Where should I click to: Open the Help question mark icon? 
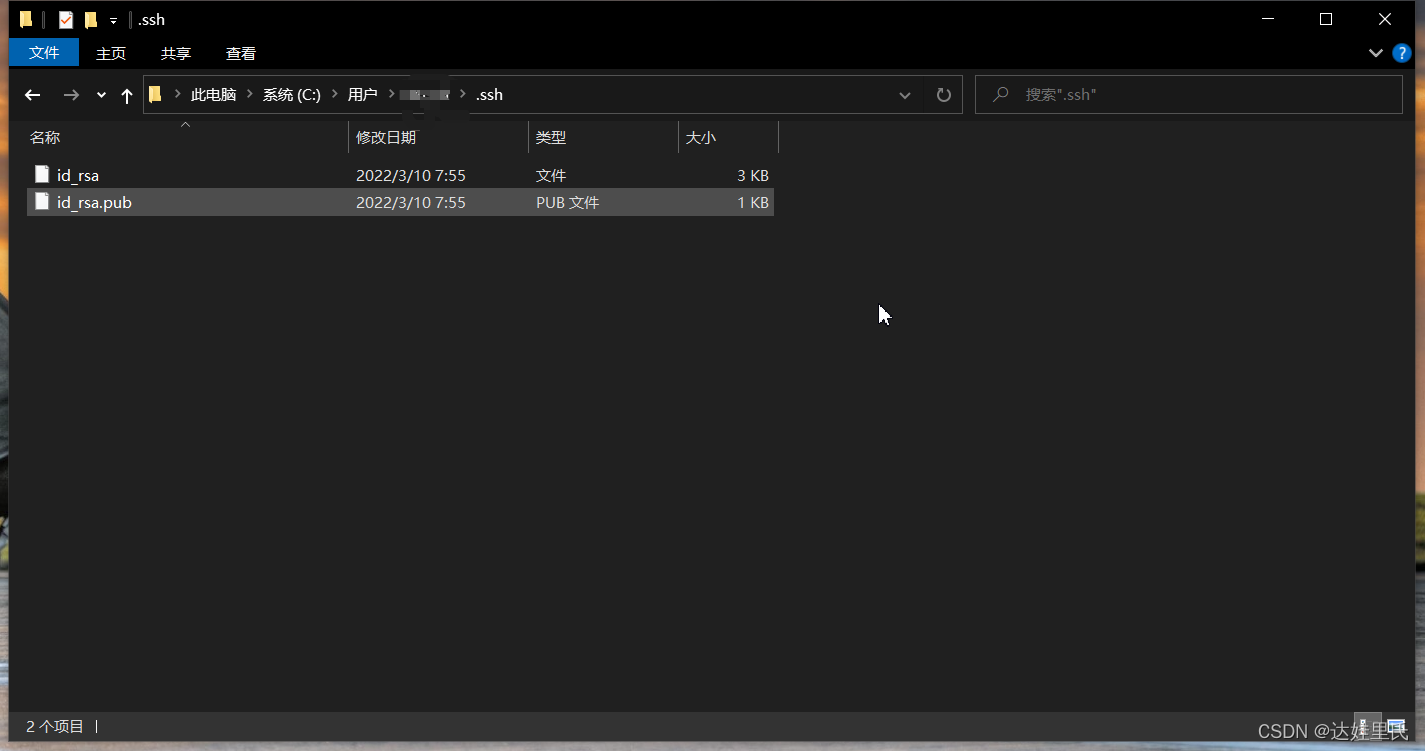pos(1402,53)
